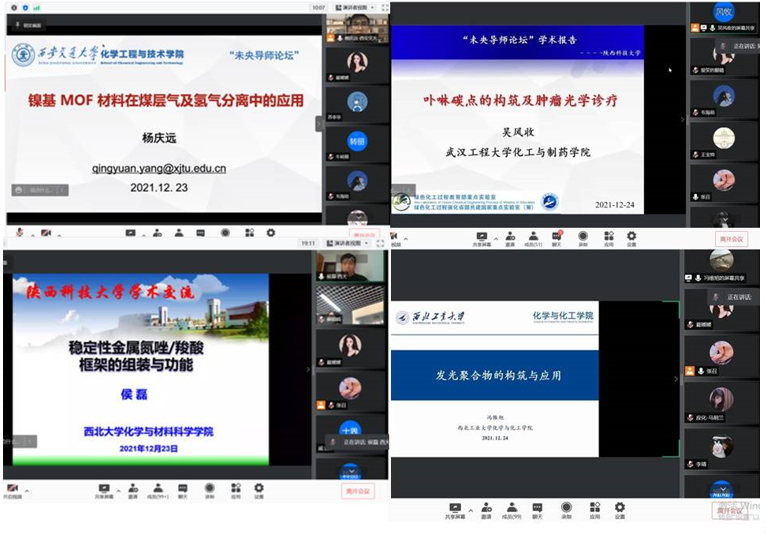Turn on camera in top-left meeting toolbar
The width and height of the screenshot is (766, 534).
click(46, 233)
